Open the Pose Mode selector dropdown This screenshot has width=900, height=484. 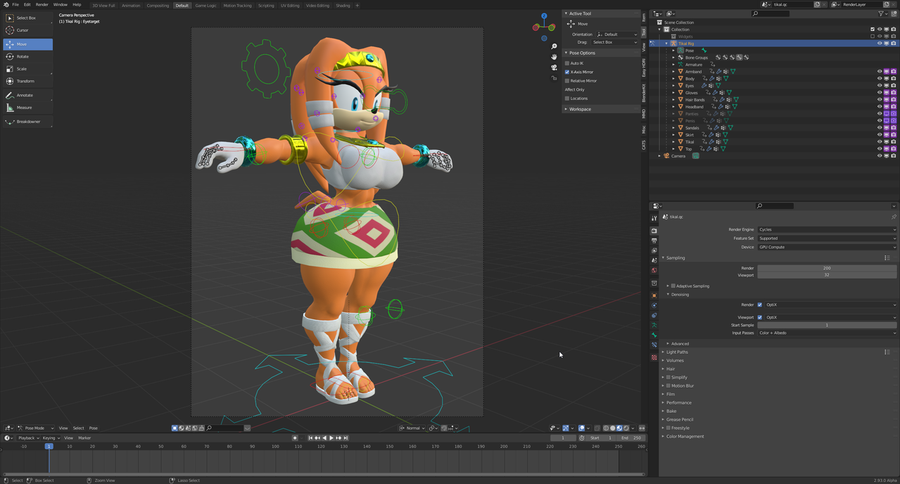tap(36, 428)
